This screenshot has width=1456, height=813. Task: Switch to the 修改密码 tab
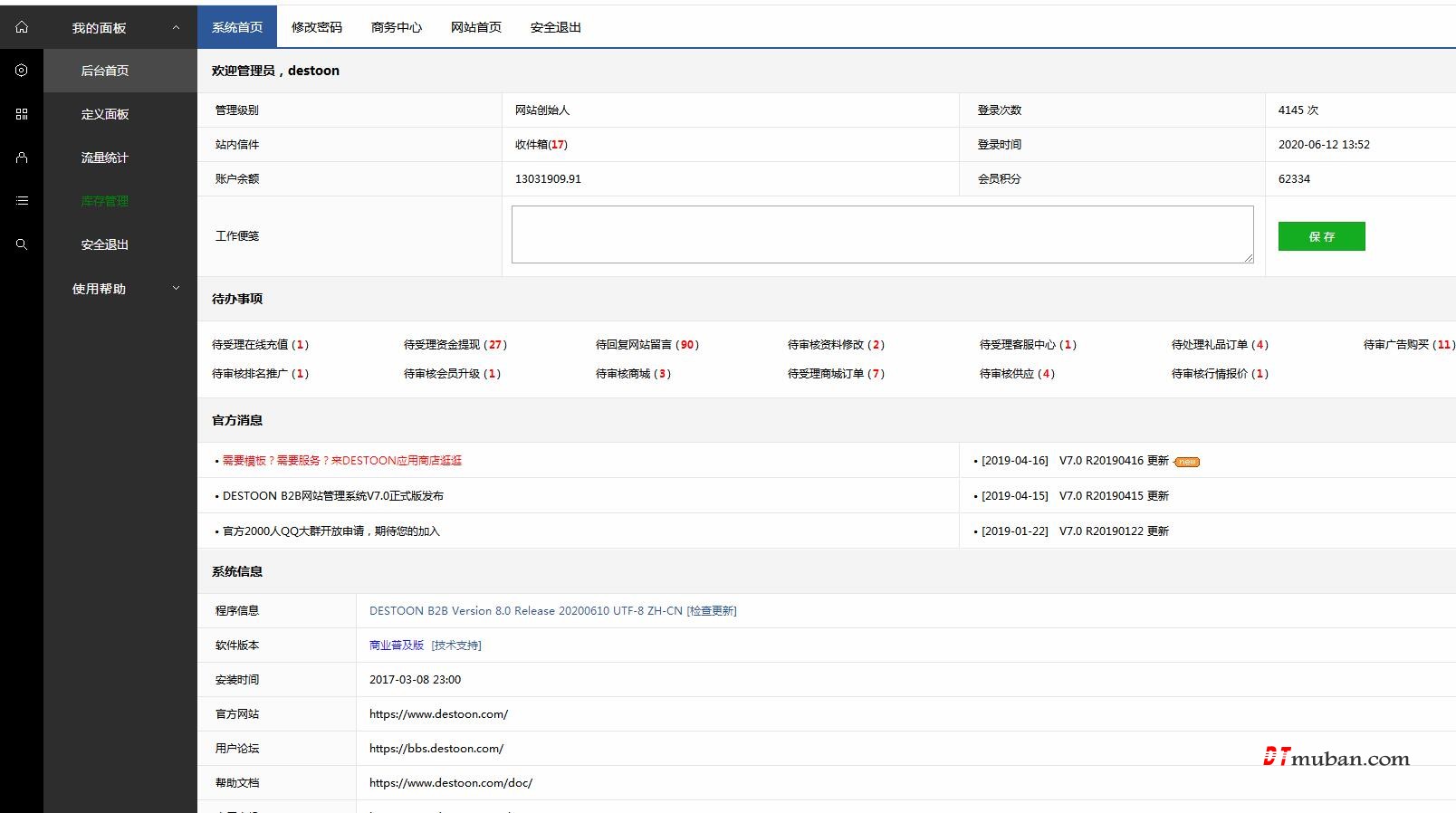pos(317,27)
